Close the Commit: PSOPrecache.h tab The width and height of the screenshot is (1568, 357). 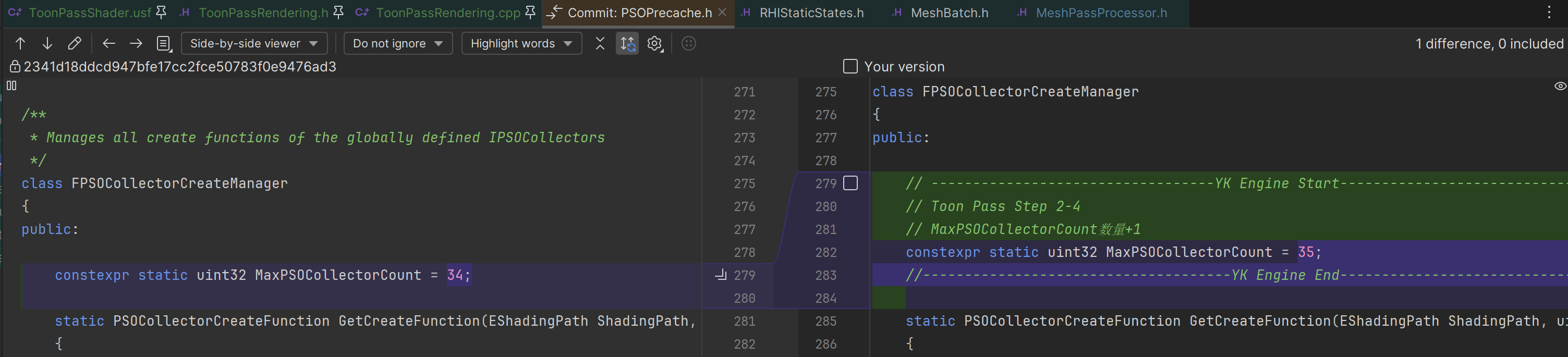(722, 12)
